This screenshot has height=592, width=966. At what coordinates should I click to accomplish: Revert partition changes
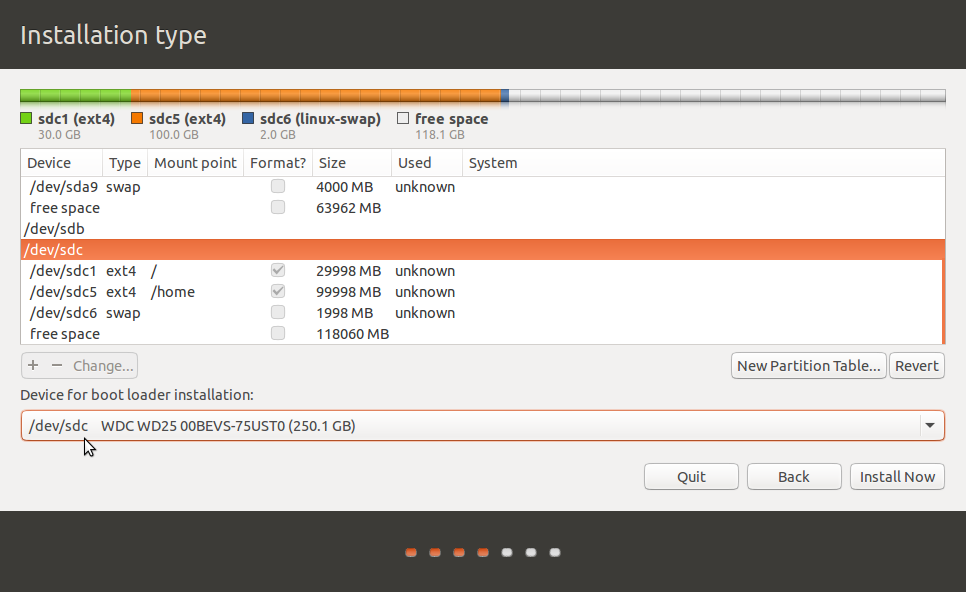pyautogui.click(x=916, y=365)
